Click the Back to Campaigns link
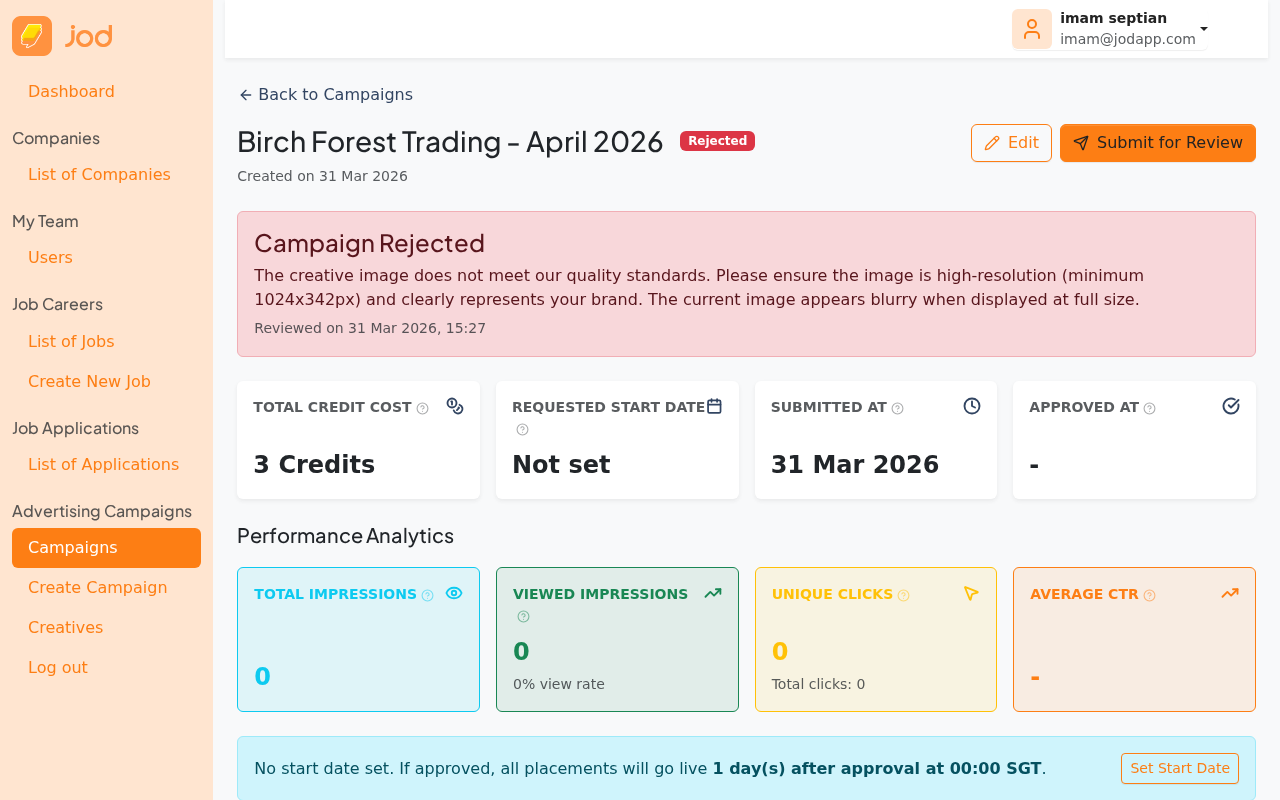 325,94
